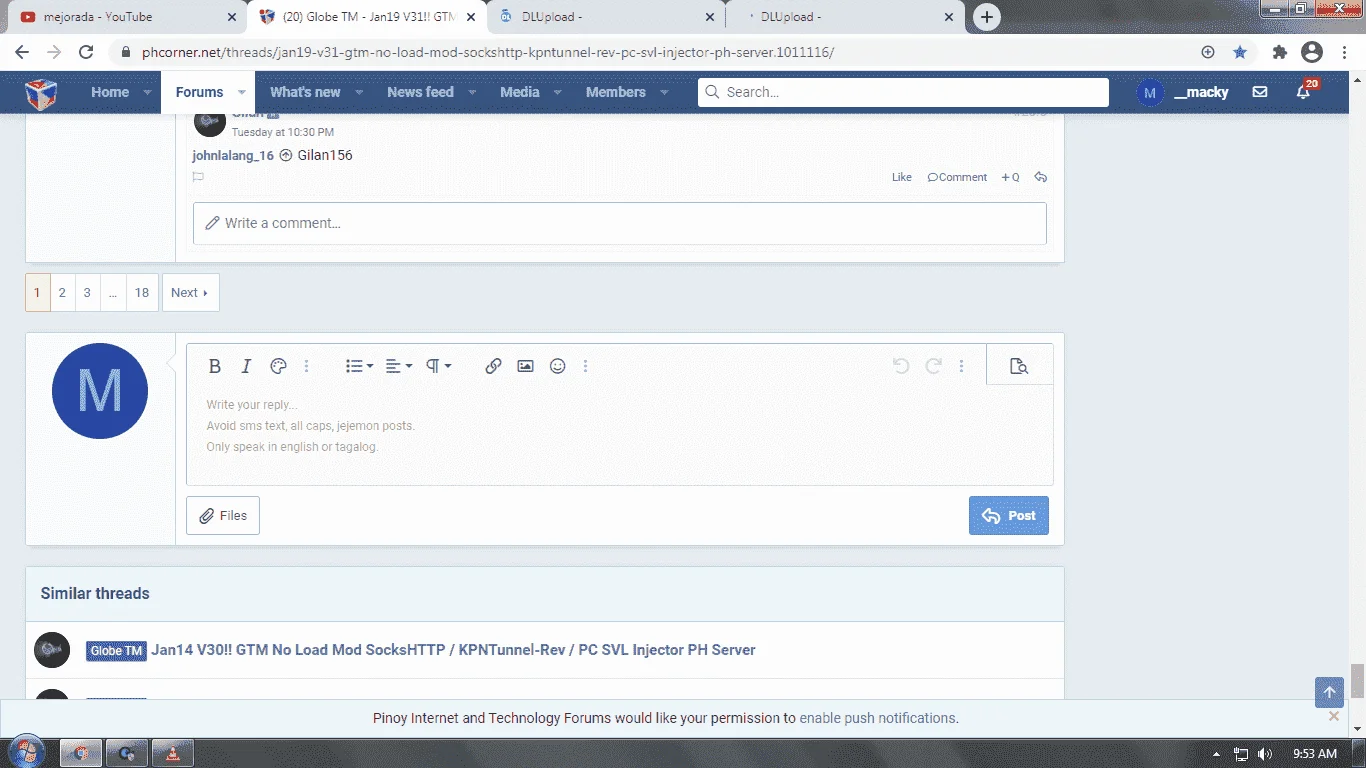This screenshot has width=1366, height=768.
Task: Open the News feed navigation item
Action: click(420, 92)
